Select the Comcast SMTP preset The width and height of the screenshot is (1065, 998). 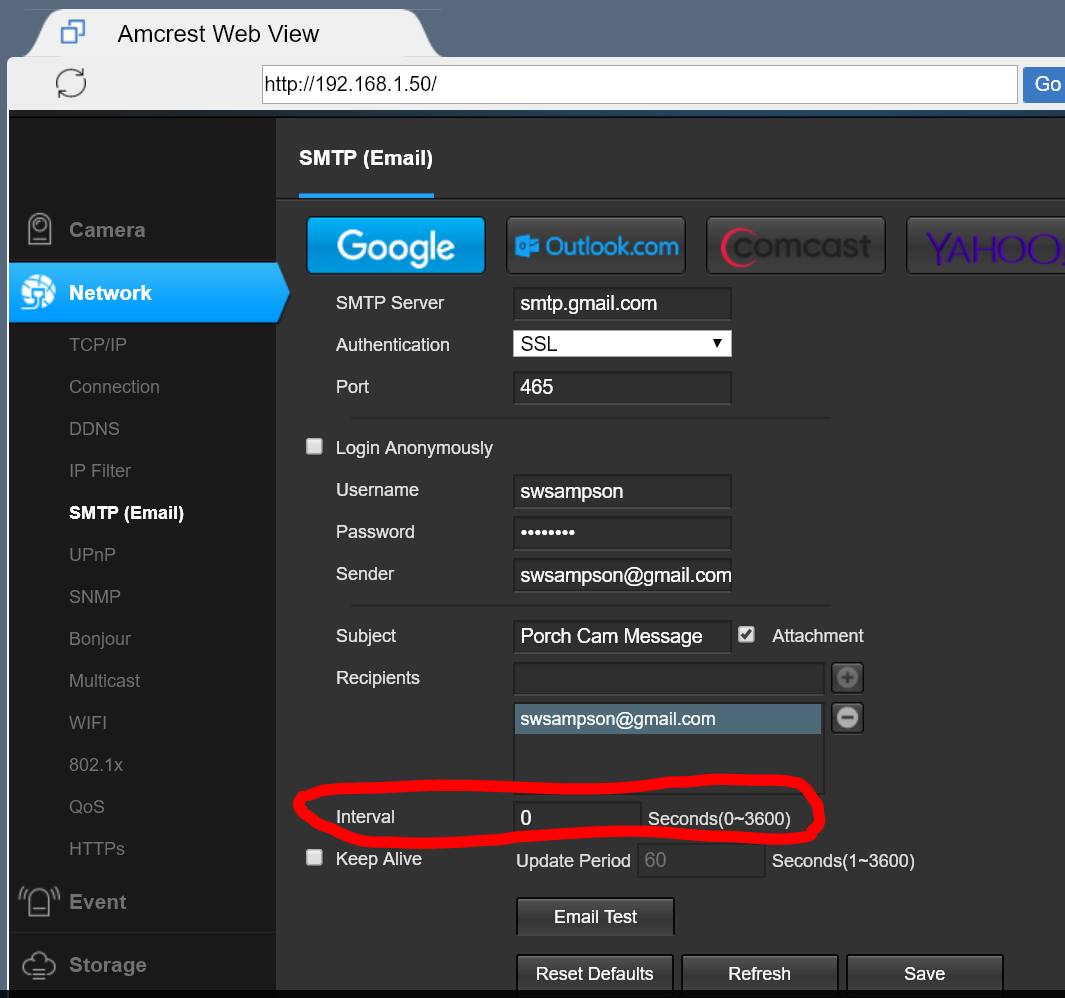pyautogui.click(x=795, y=245)
